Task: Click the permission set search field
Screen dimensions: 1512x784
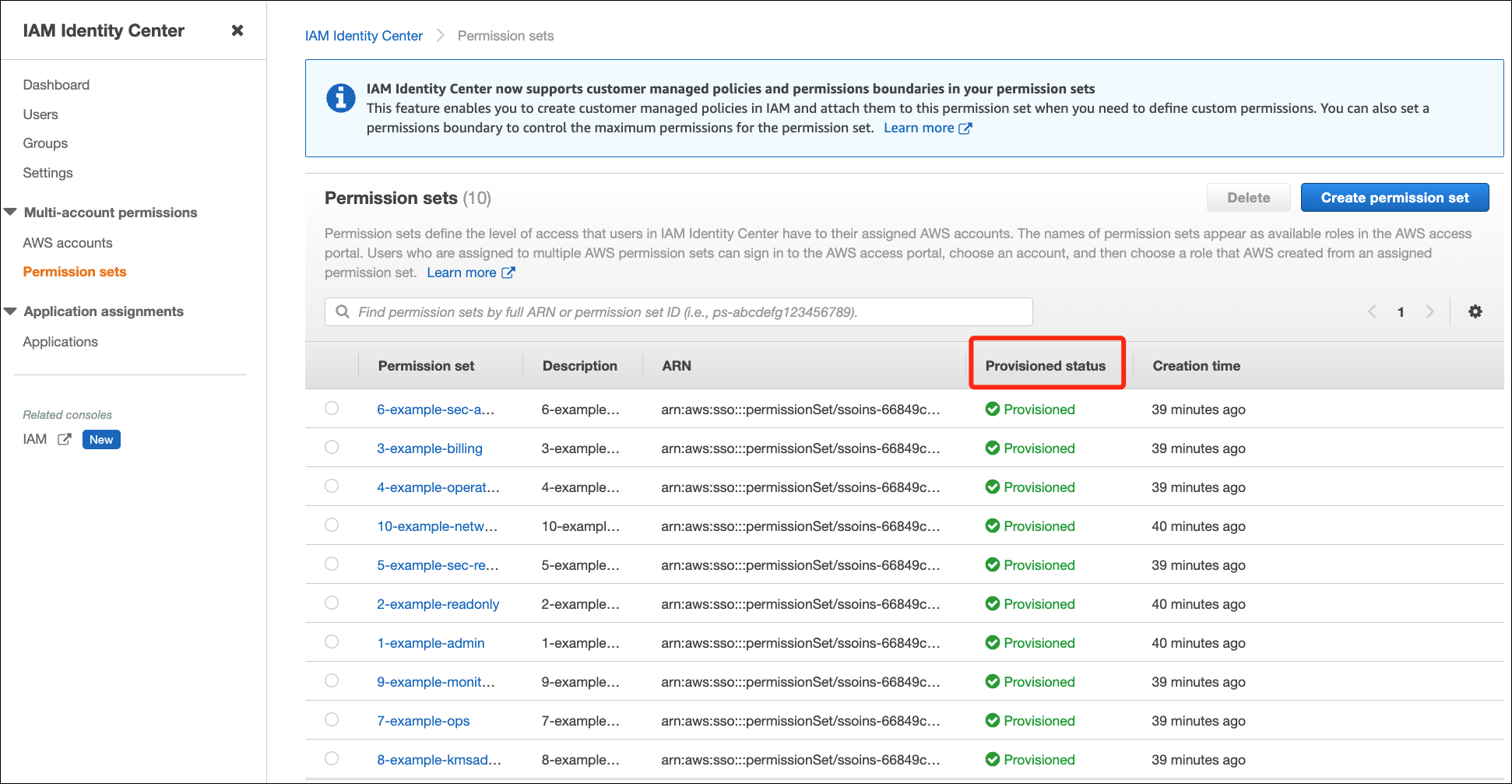Action: pyautogui.click(x=678, y=311)
